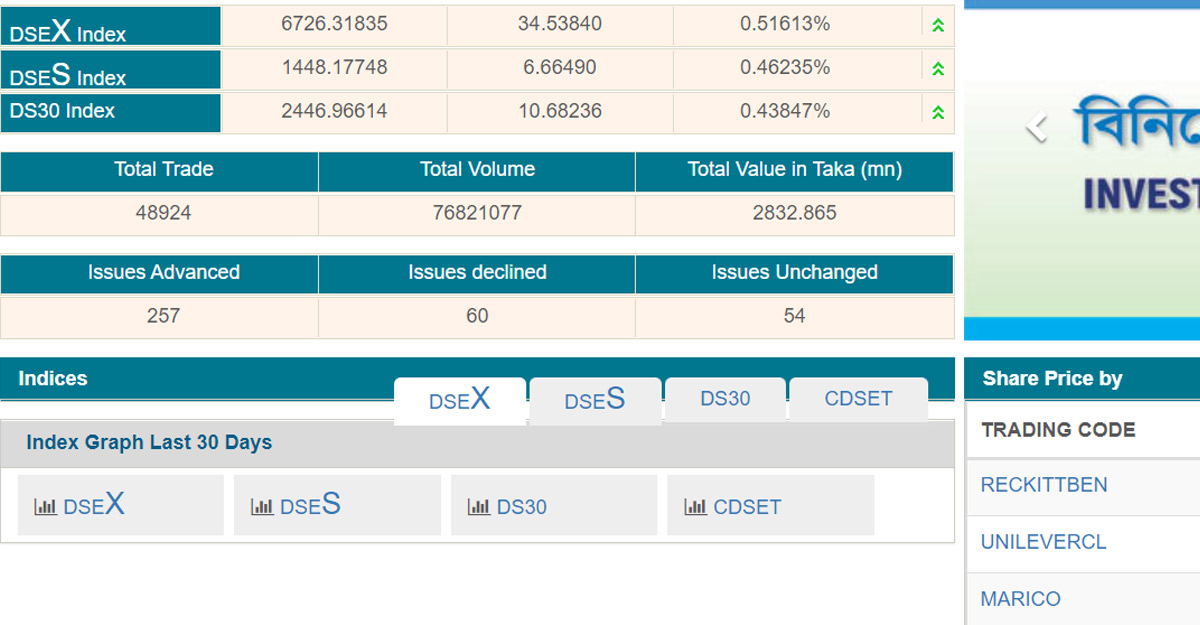Viewport: 1200px width, 625px height.
Task: Open the RECKITTBEN trading code link
Action: point(1044,485)
